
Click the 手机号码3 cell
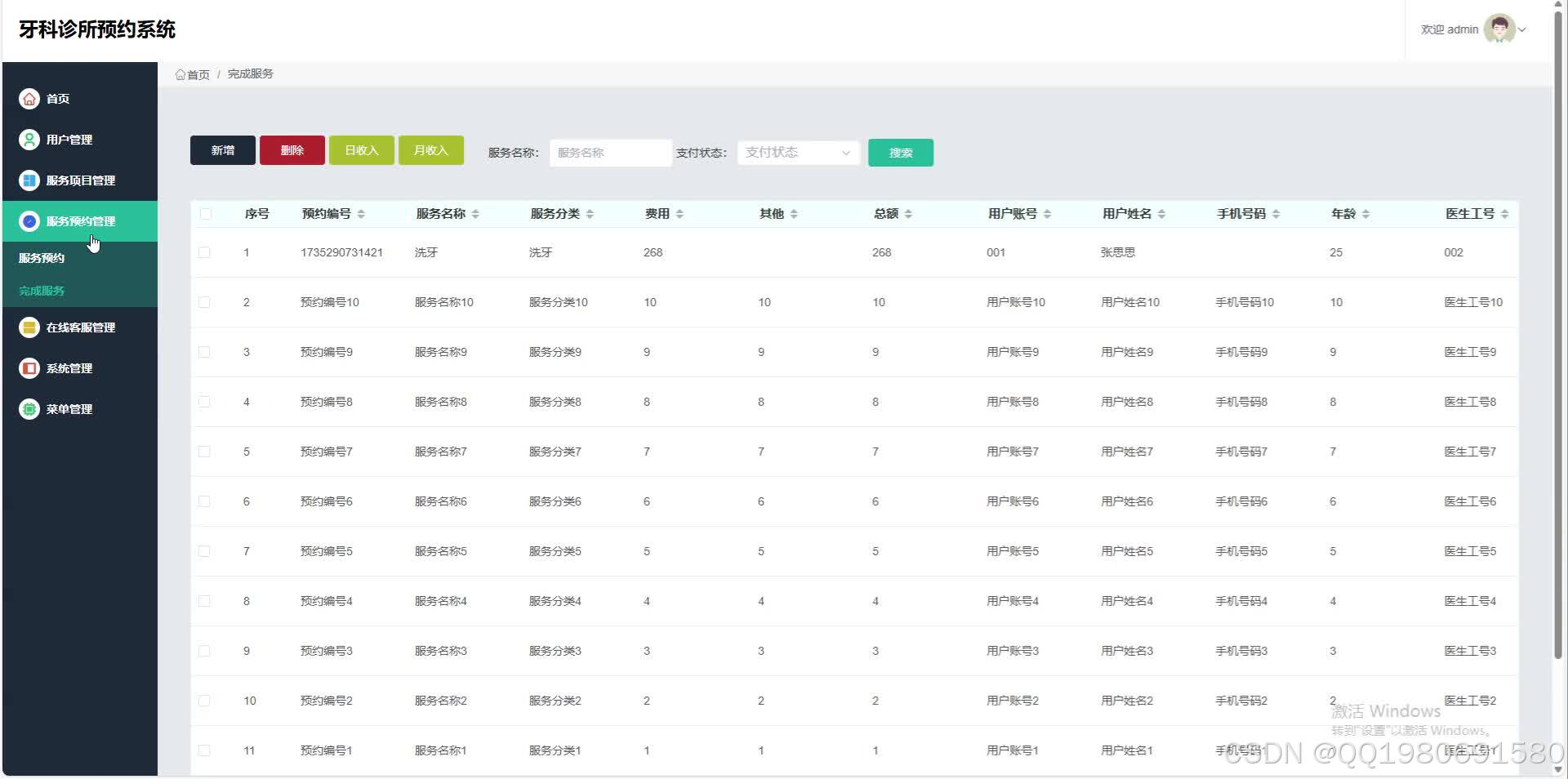(x=1241, y=651)
